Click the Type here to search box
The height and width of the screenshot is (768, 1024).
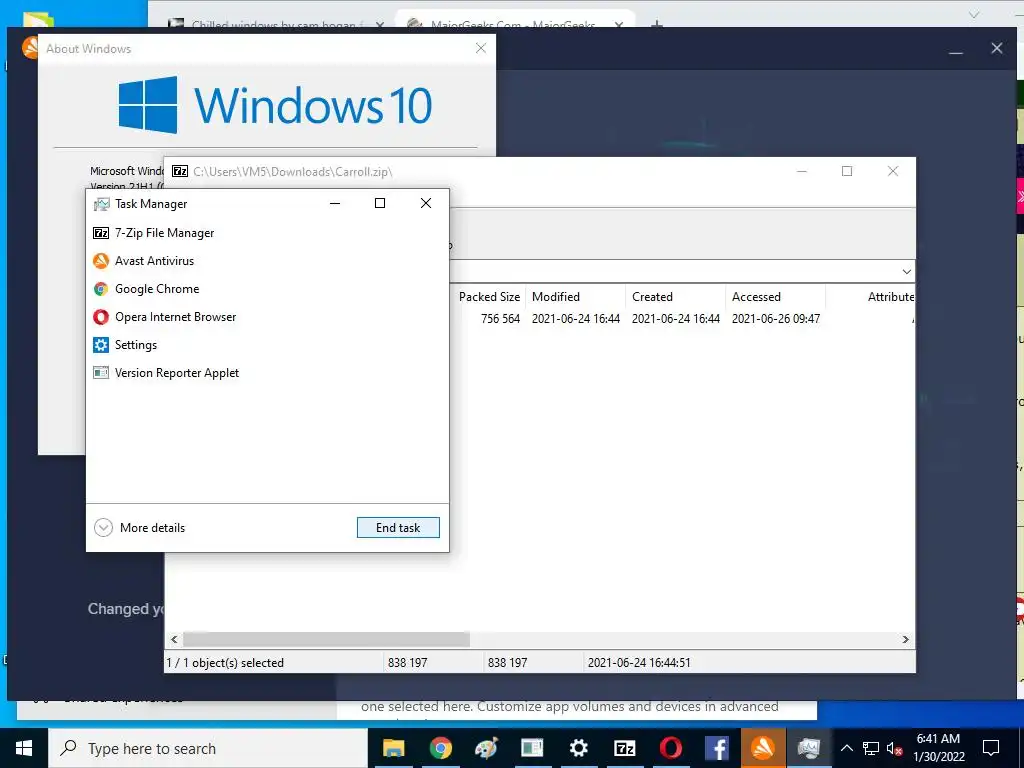[208, 748]
